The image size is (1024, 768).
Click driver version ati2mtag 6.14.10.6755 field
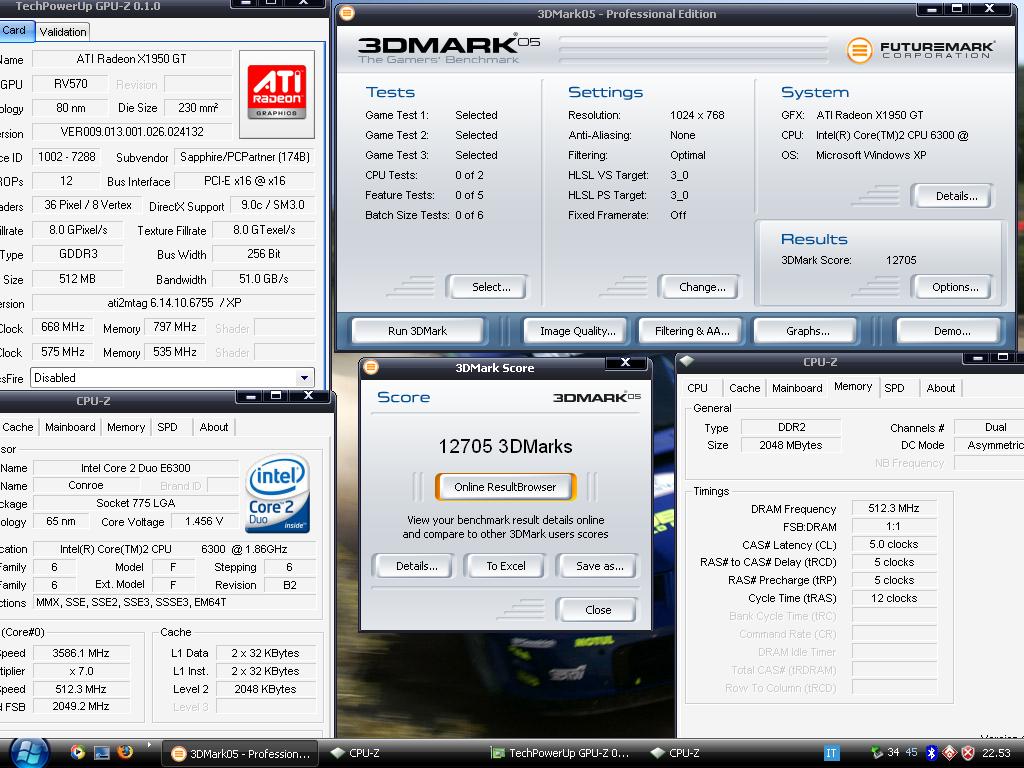pyautogui.click(x=174, y=303)
